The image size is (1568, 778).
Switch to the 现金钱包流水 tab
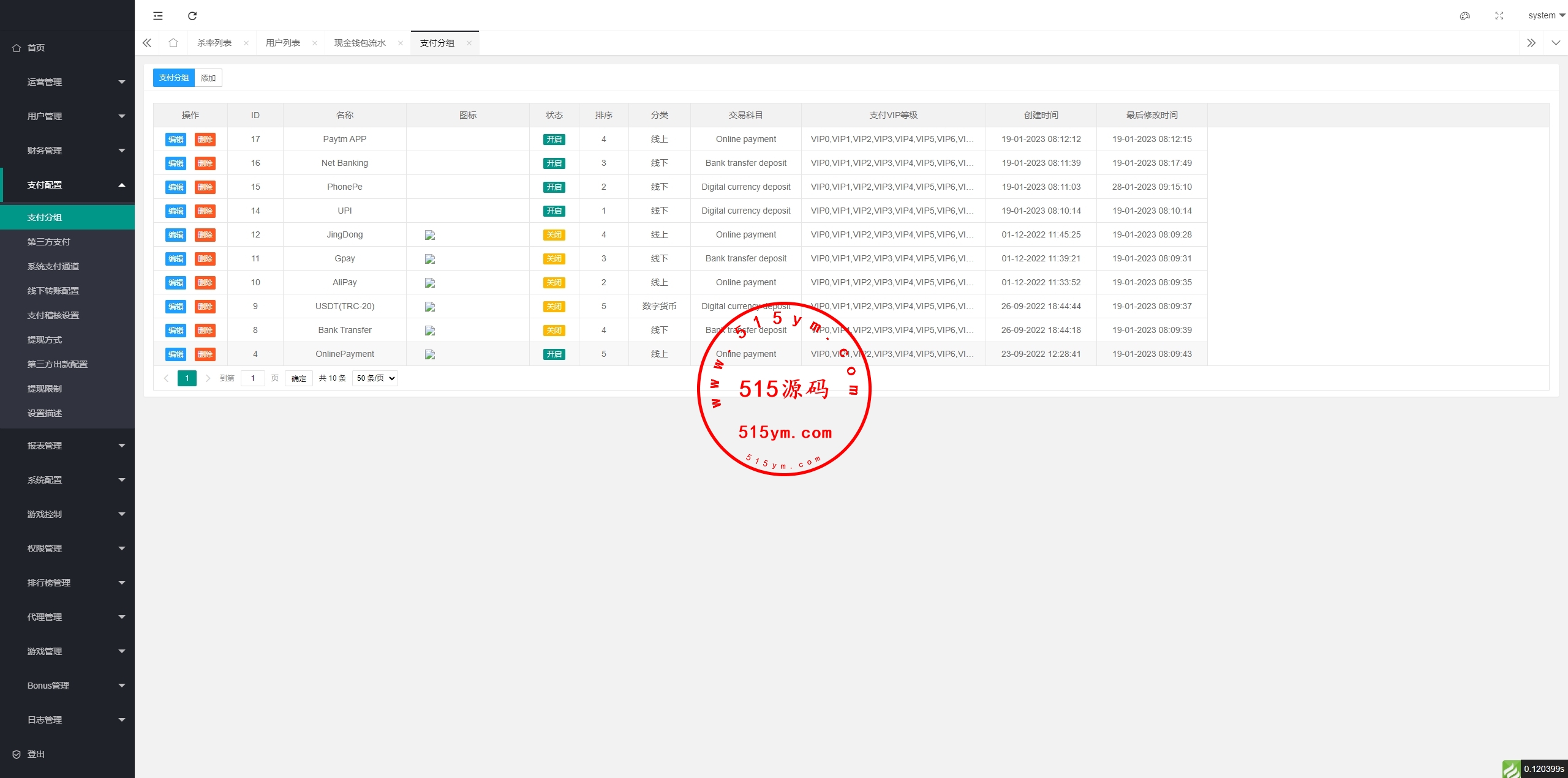coord(360,43)
